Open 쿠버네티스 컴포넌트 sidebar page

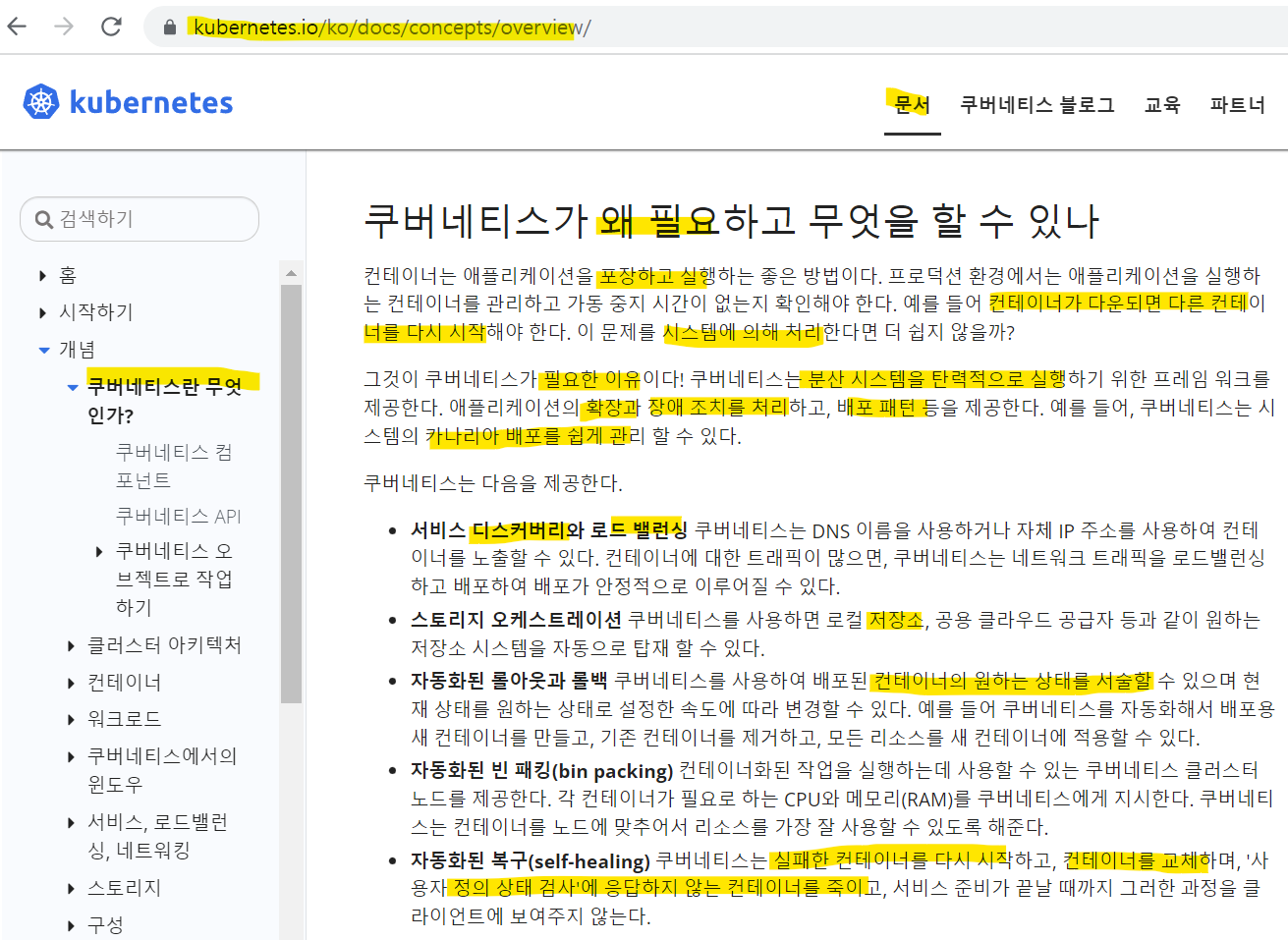(174, 467)
